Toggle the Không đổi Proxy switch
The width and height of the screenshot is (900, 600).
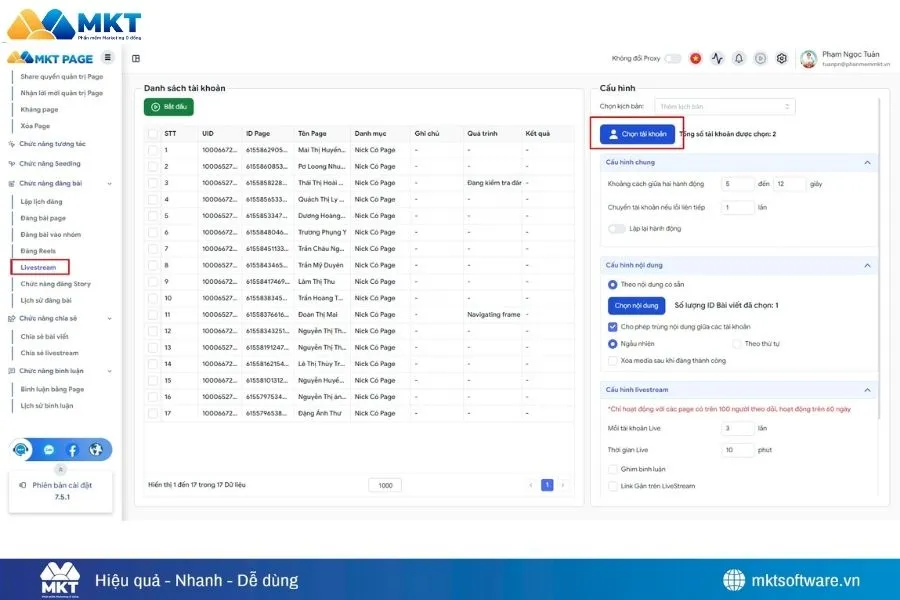click(x=673, y=58)
